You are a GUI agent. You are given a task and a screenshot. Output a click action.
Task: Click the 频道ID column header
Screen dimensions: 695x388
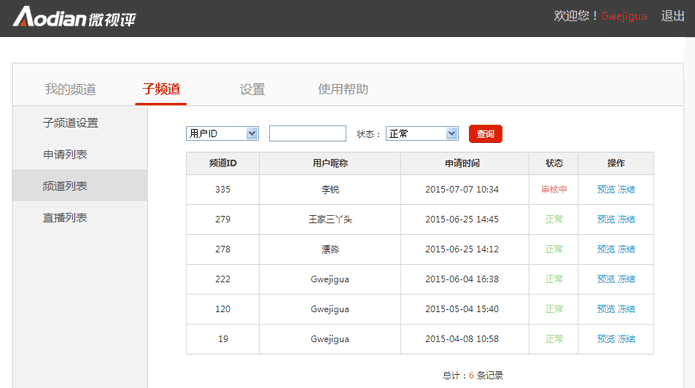pyautogui.click(x=223, y=163)
